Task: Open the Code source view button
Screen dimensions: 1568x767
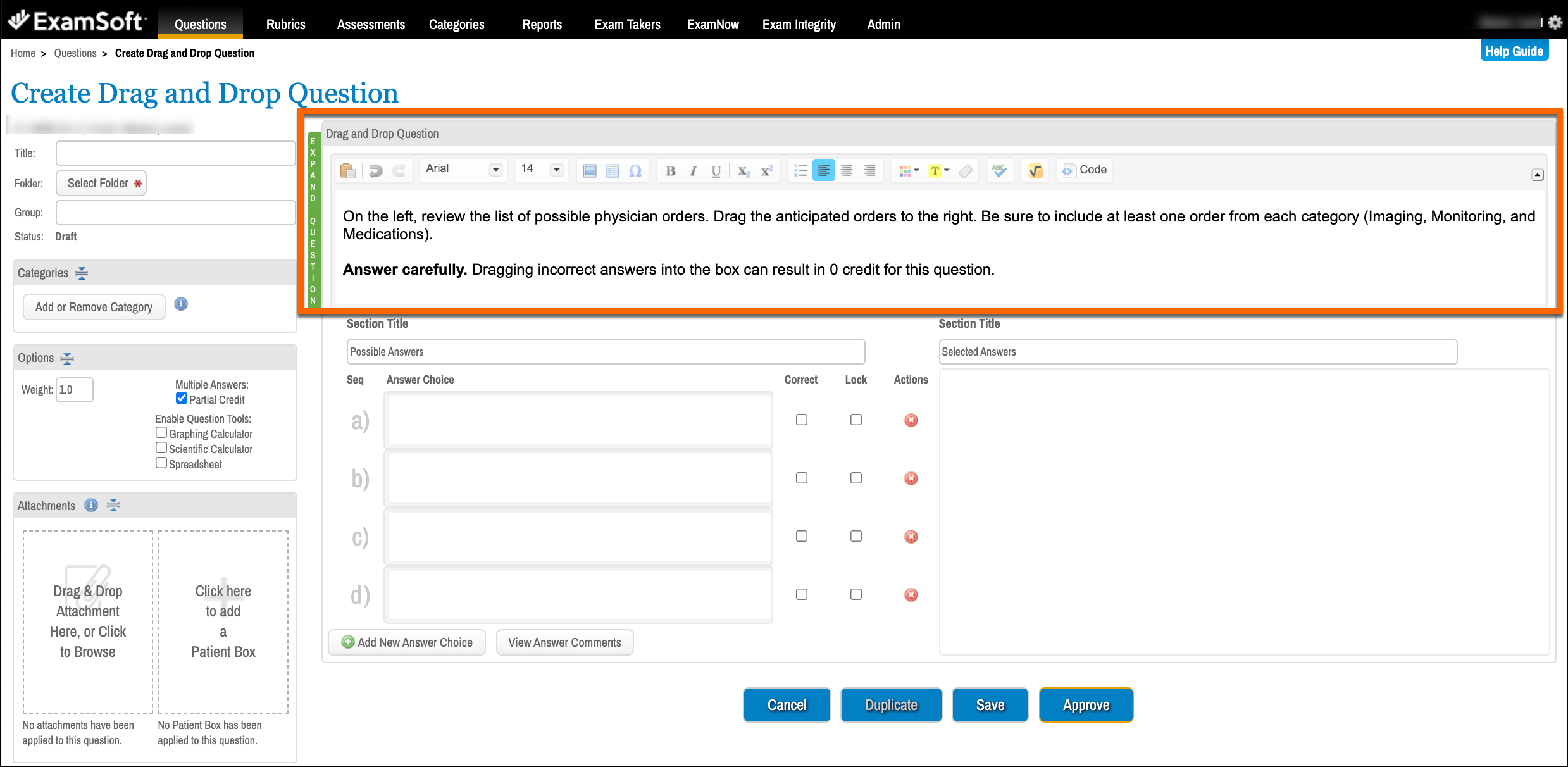Action: click(1085, 170)
